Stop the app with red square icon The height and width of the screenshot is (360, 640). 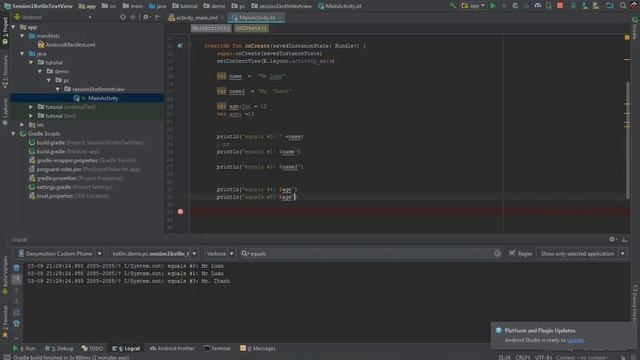click(560, 6)
